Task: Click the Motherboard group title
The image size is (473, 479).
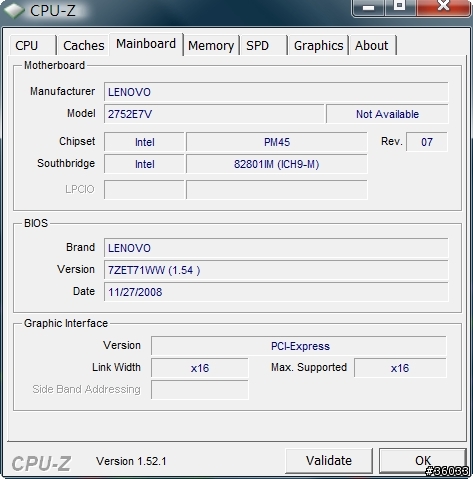Action: tap(54, 65)
